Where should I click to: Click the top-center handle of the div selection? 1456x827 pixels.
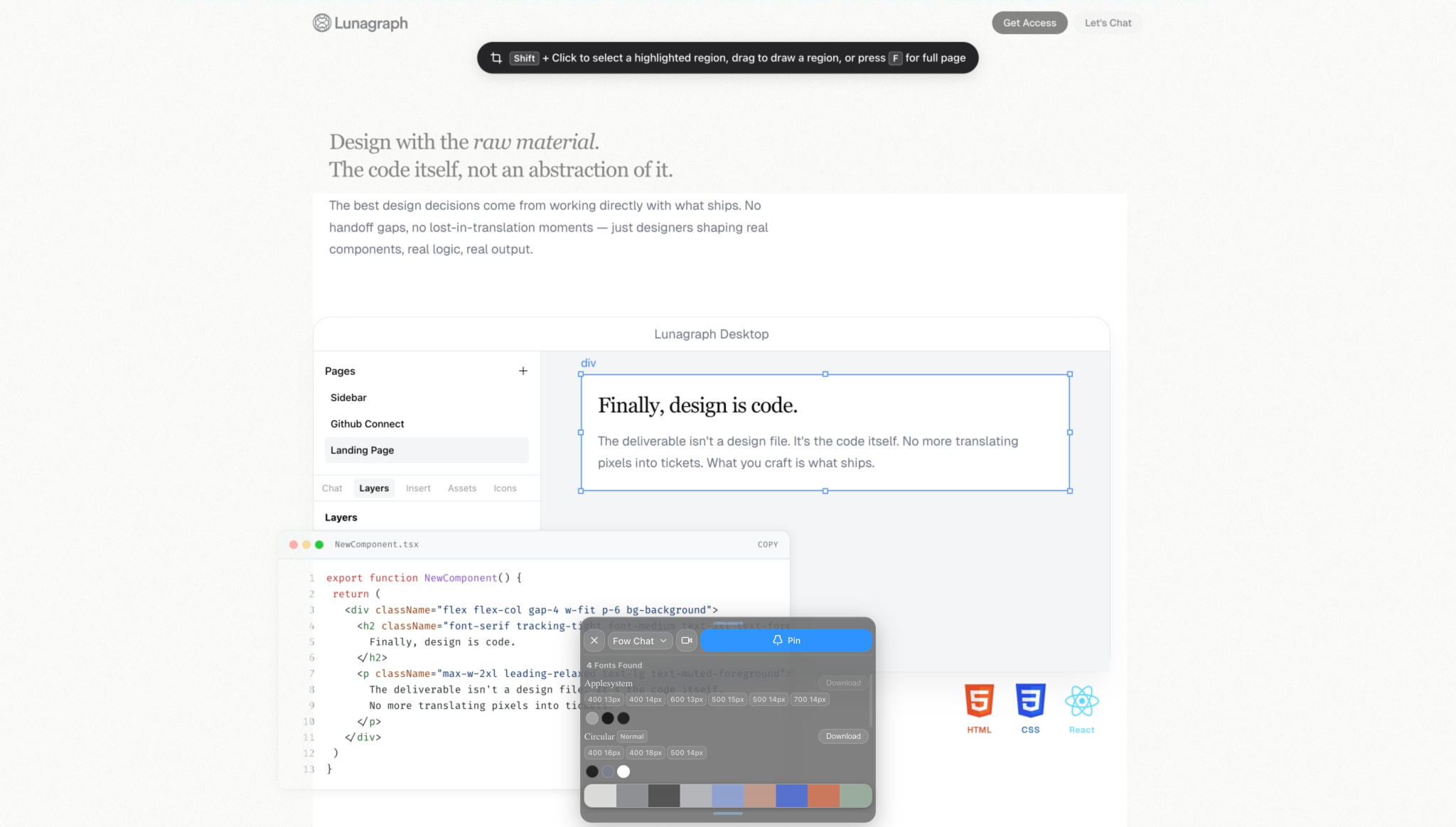tap(825, 374)
